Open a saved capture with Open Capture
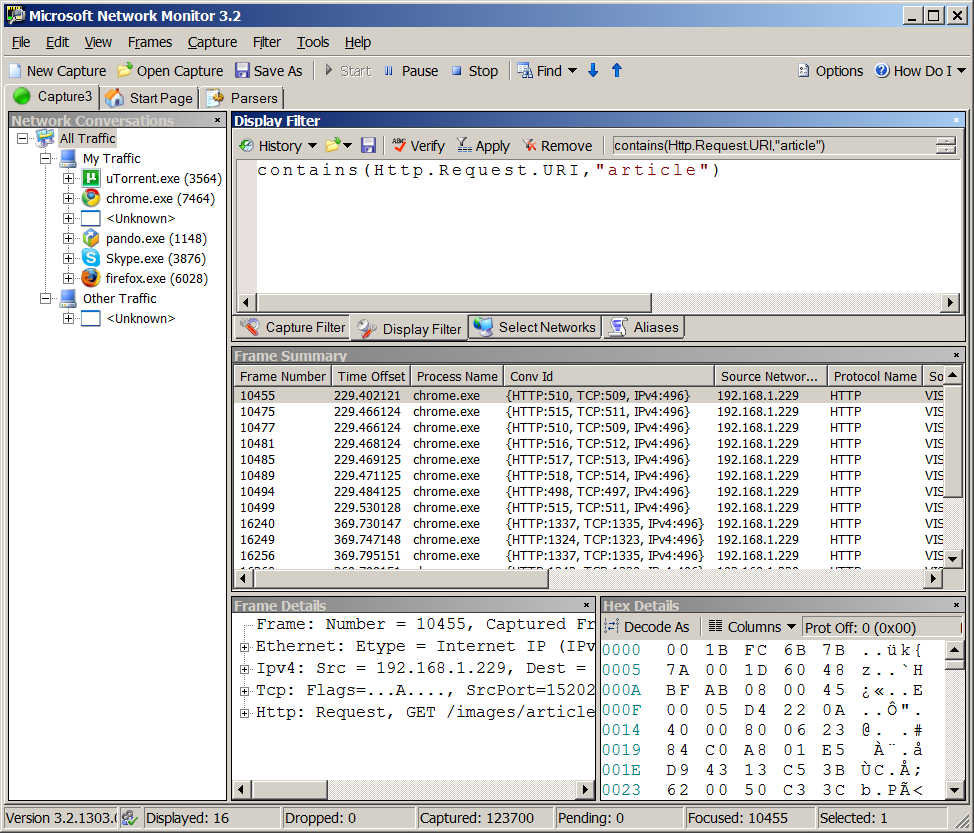 click(170, 71)
